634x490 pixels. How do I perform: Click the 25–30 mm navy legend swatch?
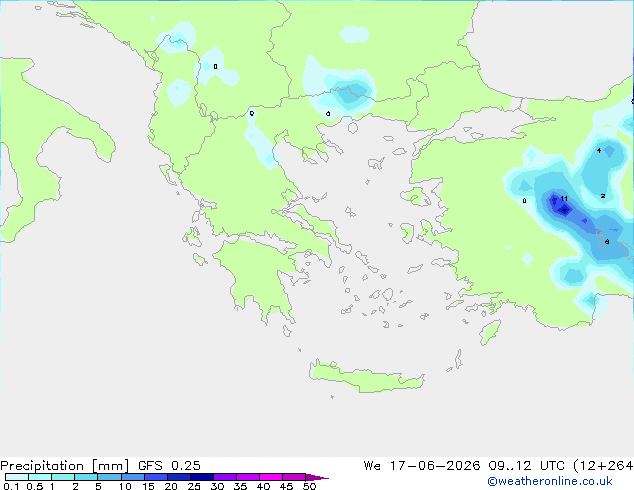tap(201, 477)
